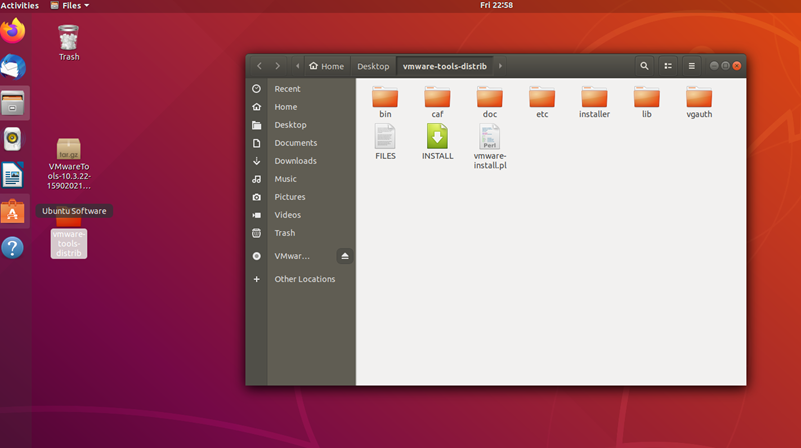Open Home in the sidebar
801x448 pixels.
coord(300,107)
